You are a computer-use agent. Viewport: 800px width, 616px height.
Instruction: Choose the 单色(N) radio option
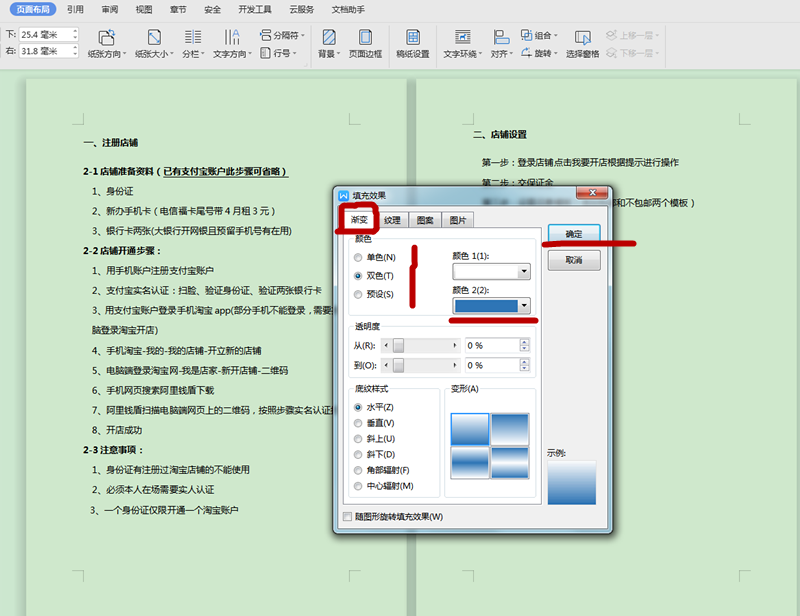click(x=375, y=257)
